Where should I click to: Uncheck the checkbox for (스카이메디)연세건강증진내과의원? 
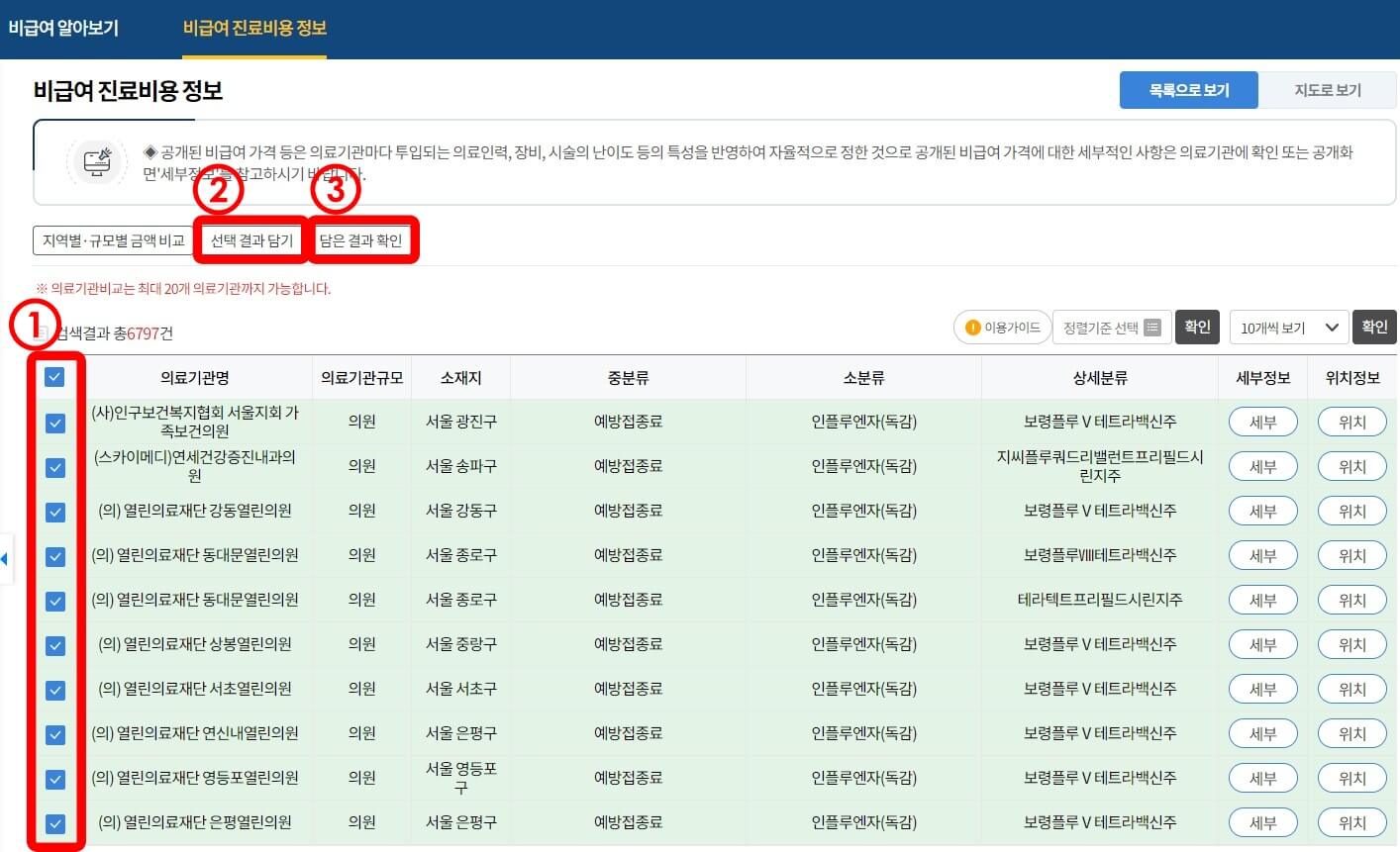pos(54,466)
